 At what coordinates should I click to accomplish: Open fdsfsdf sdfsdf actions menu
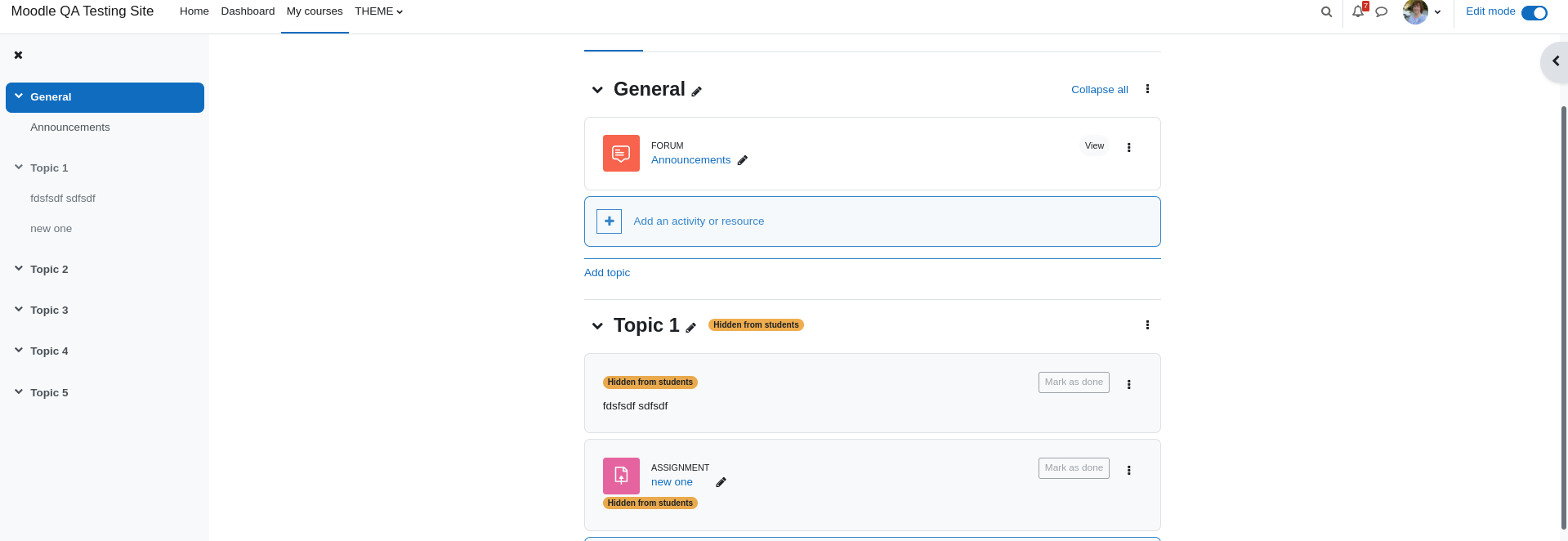(x=1128, y=384)
